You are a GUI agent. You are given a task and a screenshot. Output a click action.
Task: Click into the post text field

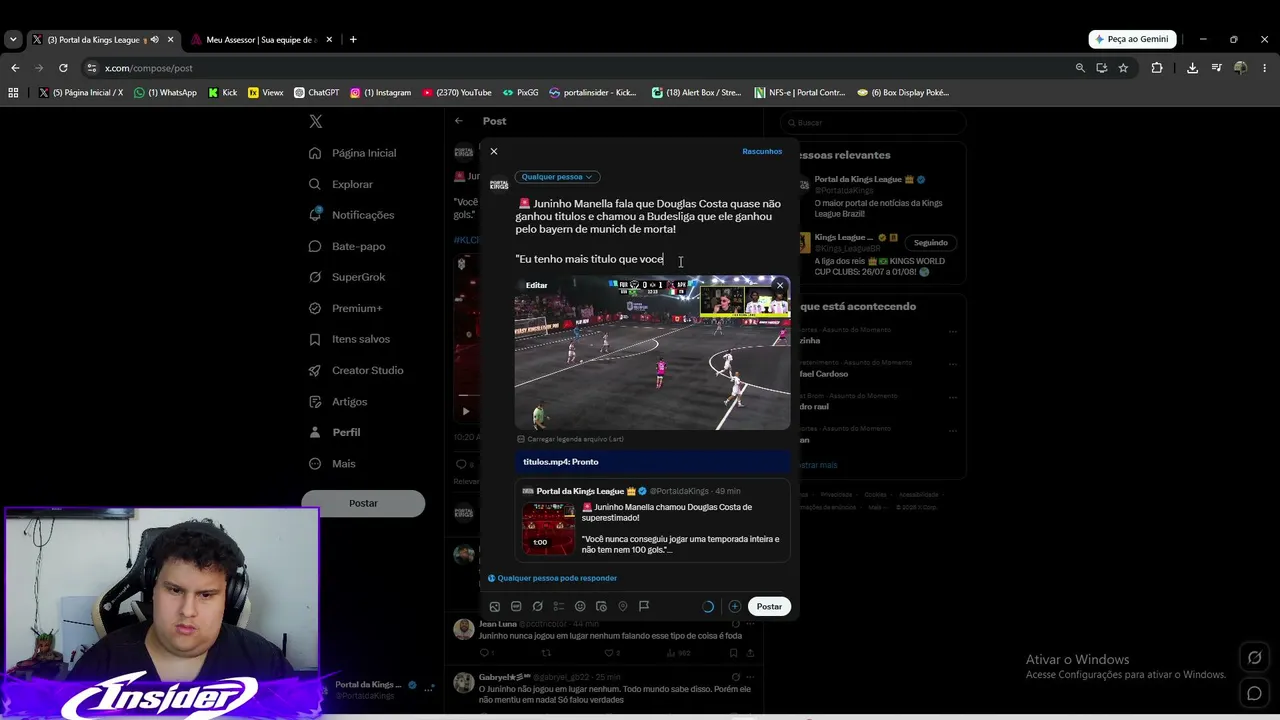click(650, 231)
